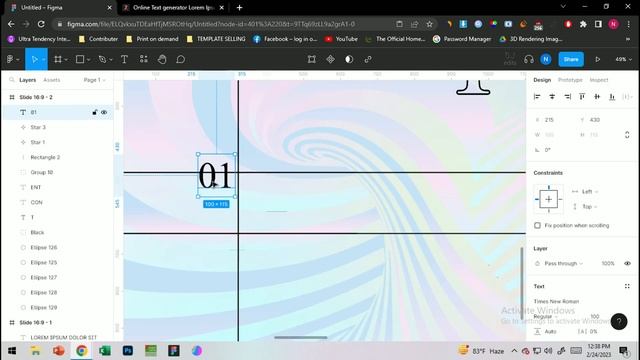Open the Password Manager bookmark
This screenshot has height=360, width=640.
click(x=462, y=39)
